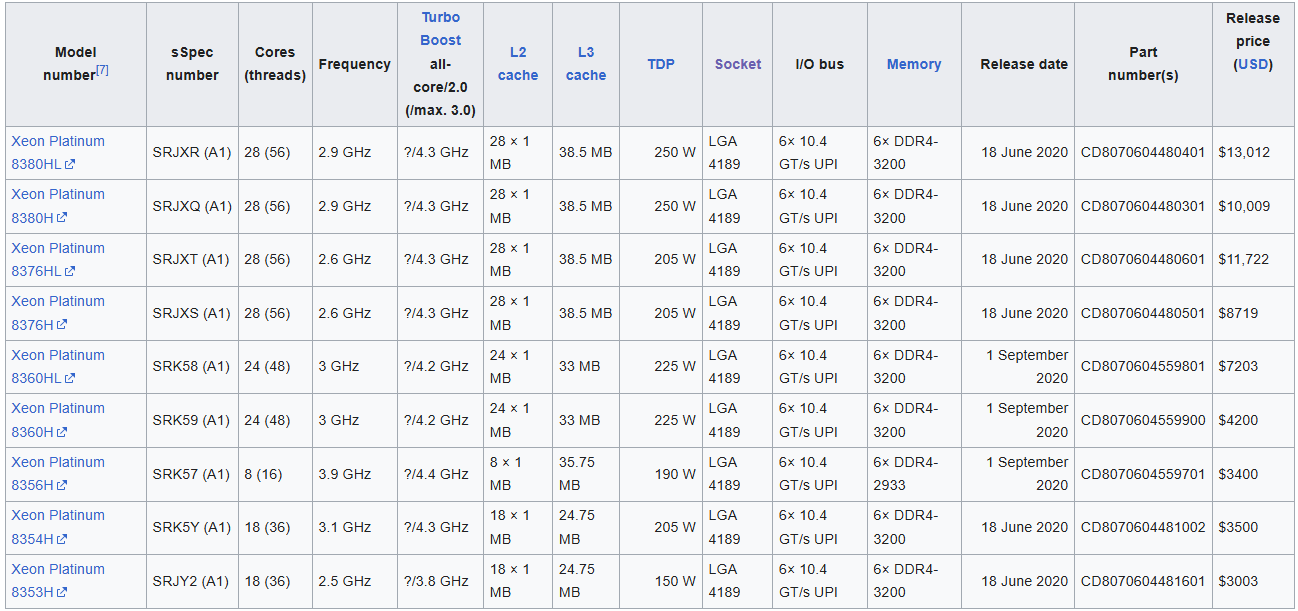Click external-link icon next to 8376H
Image resolution: width=1298 pixels, height=611 pixels.
click(62, 325)
